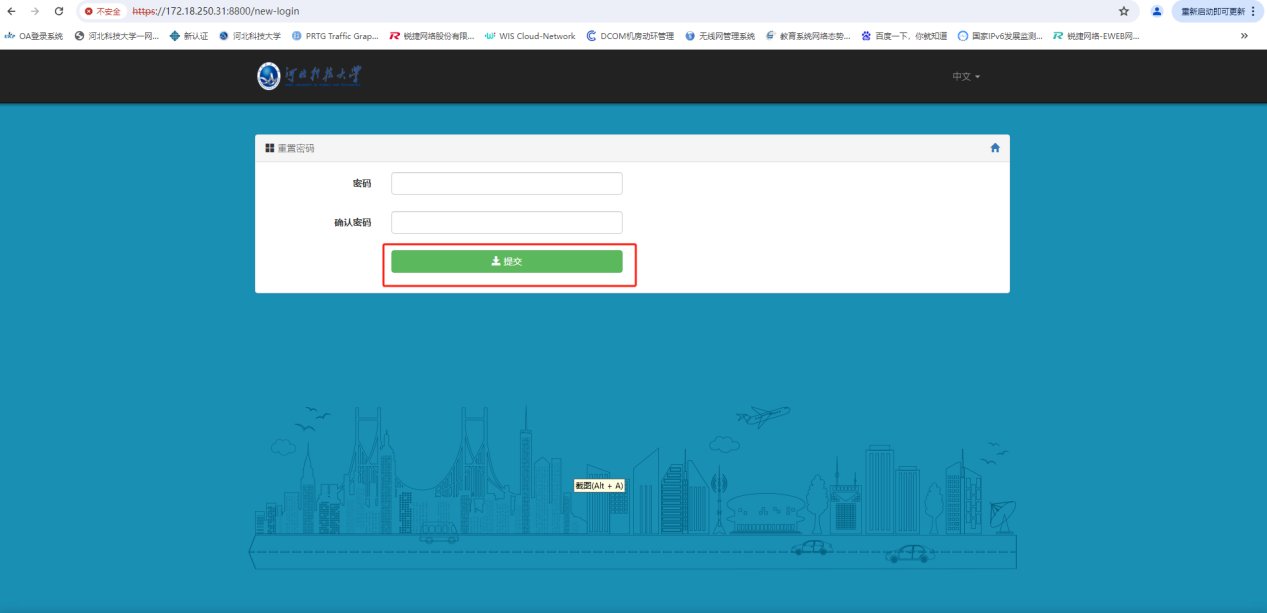Click the green 提交 submit button
Viewport: 1267px width, 613px height.
507,261
